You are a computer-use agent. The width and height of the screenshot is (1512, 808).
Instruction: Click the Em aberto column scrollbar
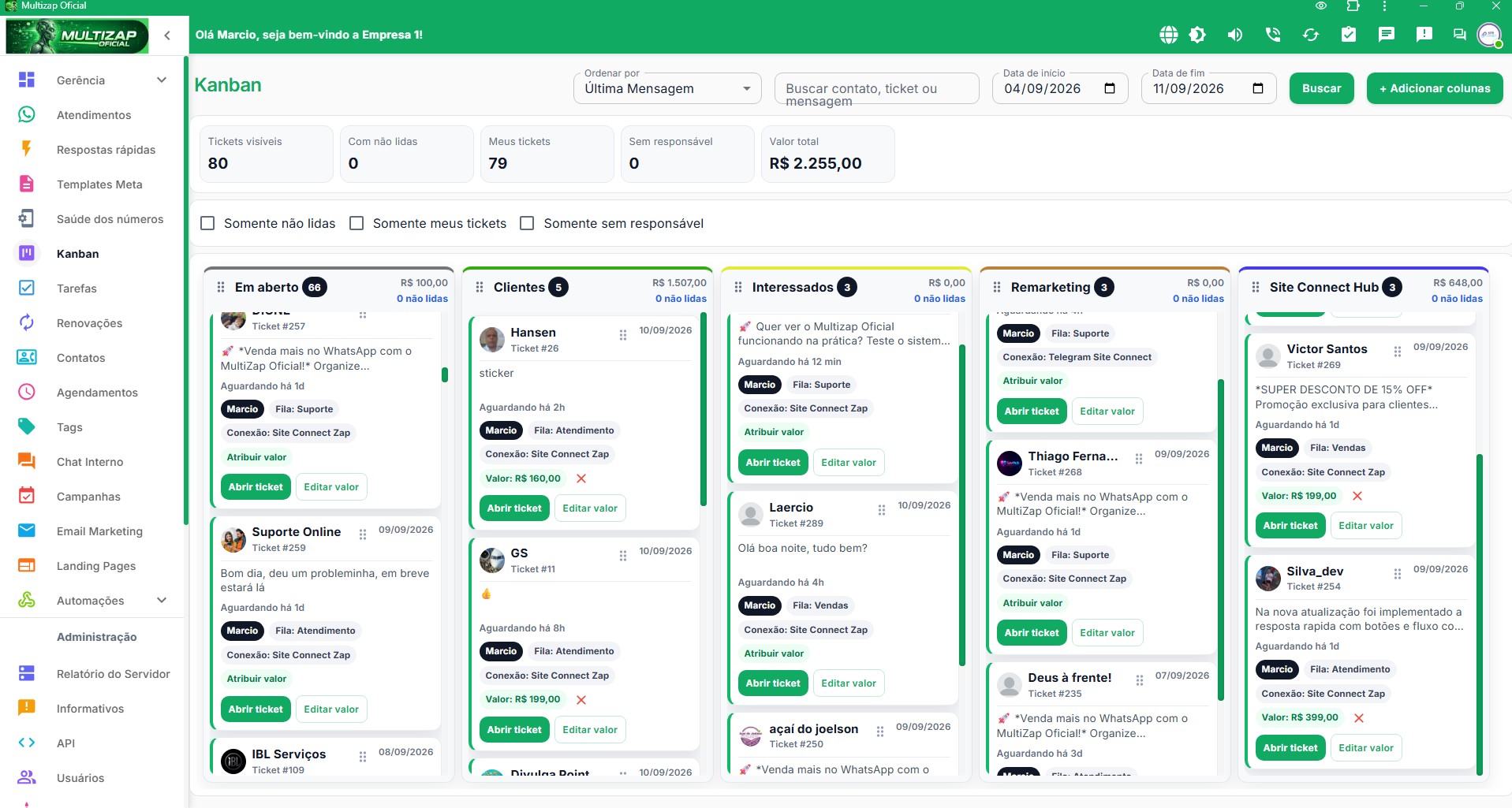[x=445, y=374]
